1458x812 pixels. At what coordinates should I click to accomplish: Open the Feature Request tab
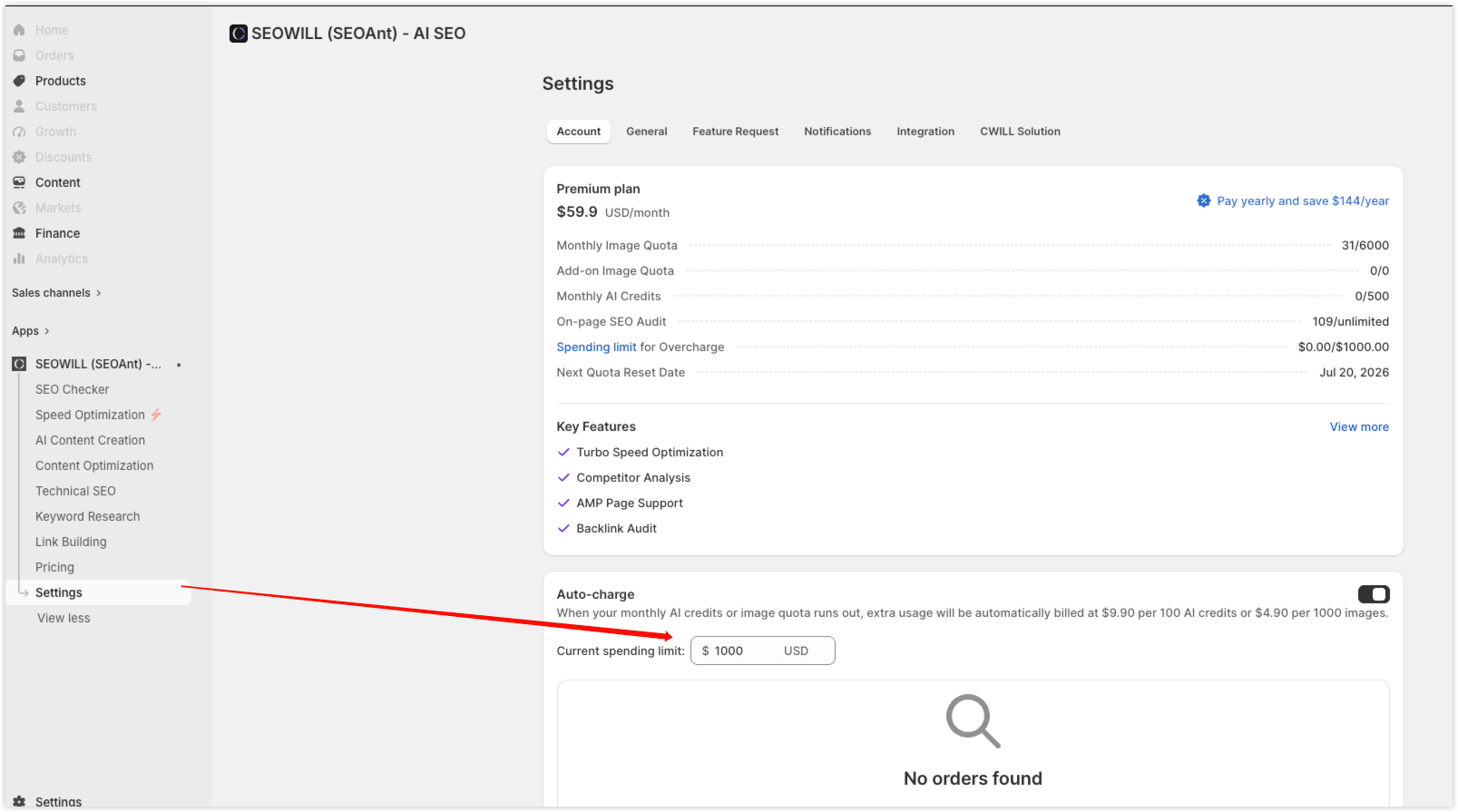pyautogui.click(x=736, y=132)
